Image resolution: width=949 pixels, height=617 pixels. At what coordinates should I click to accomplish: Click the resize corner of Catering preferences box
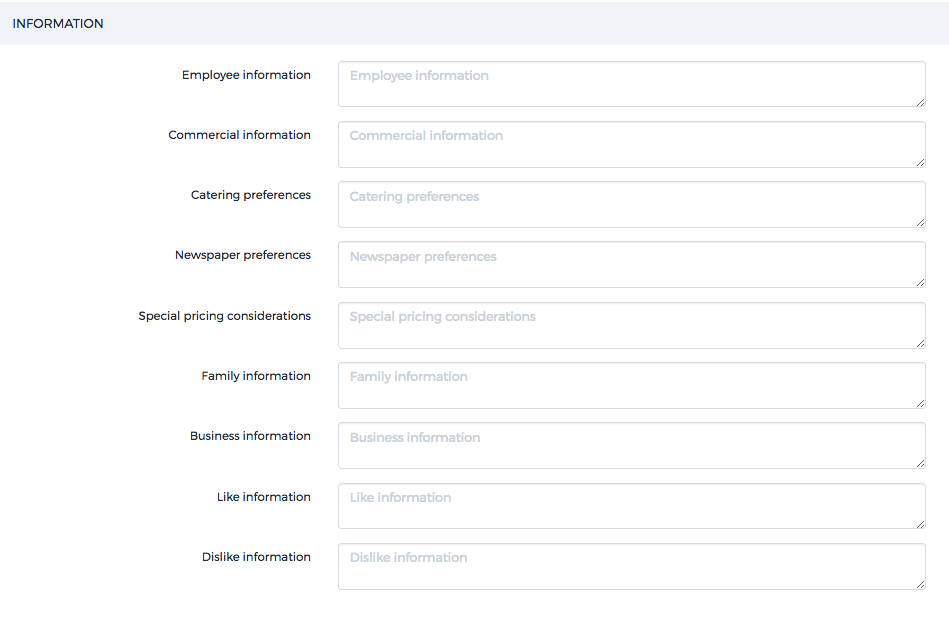919,221
